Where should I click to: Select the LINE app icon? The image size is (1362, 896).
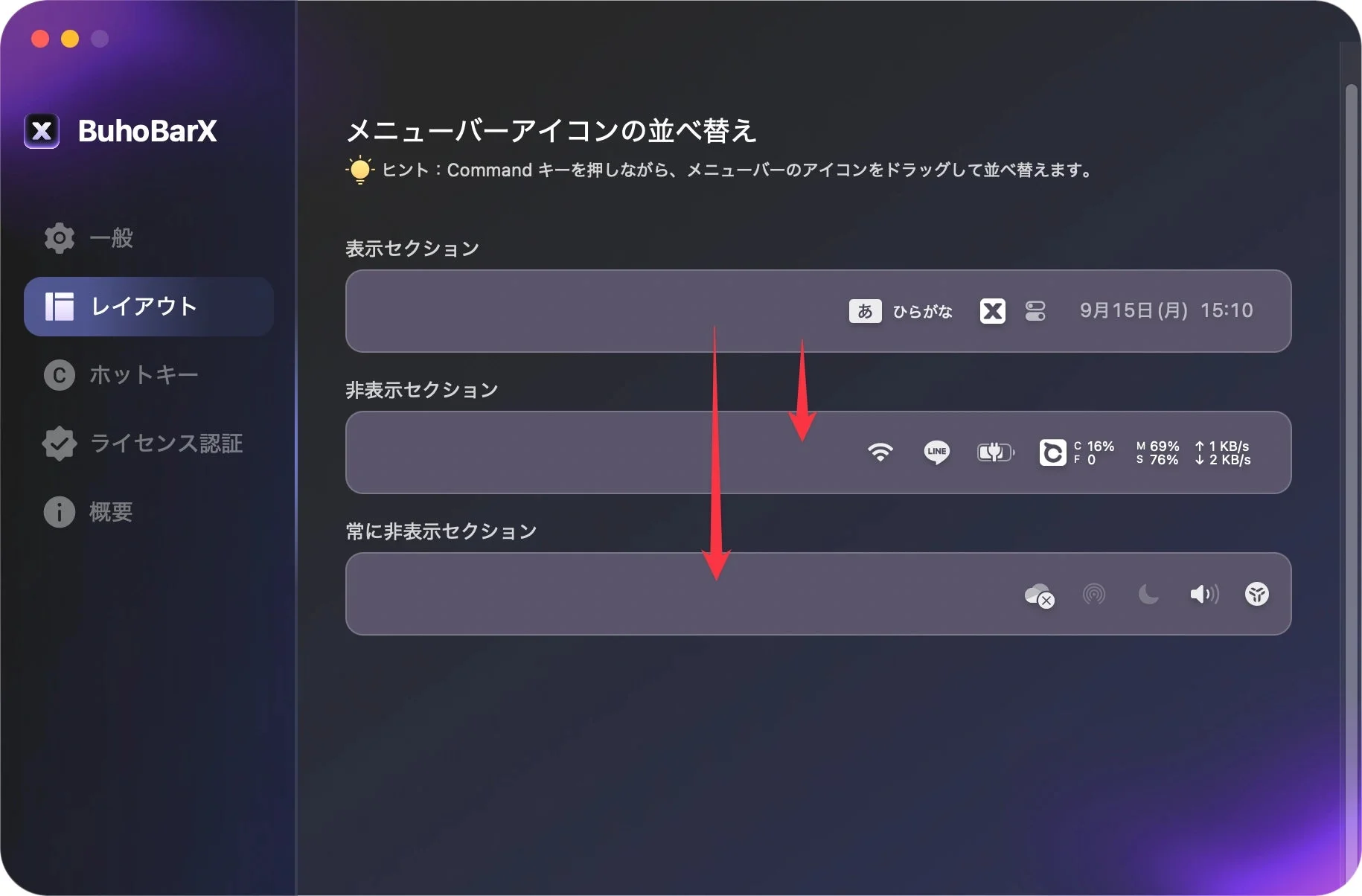937,452
